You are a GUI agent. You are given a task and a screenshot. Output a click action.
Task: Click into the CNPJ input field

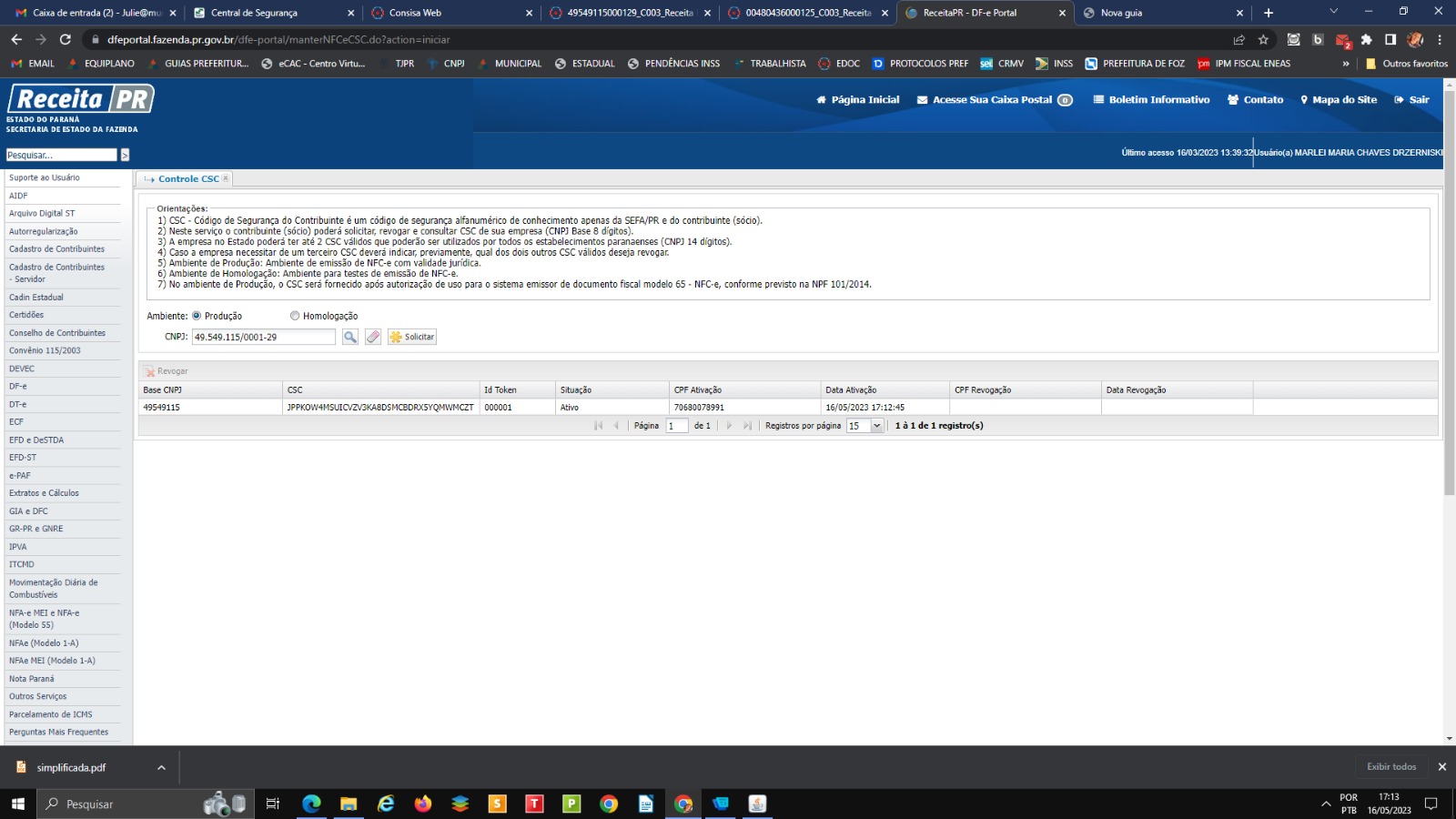point(263,337)
